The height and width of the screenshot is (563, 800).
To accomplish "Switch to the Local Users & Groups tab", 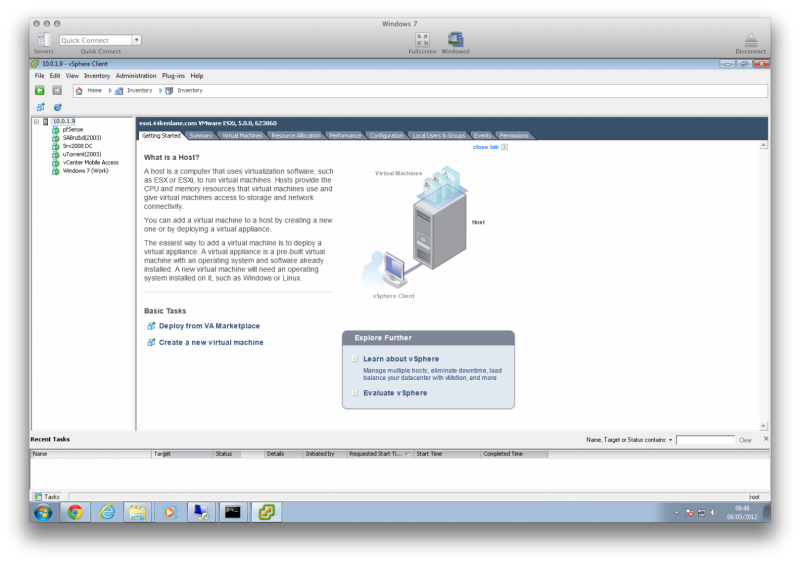I will click(438, 135).
